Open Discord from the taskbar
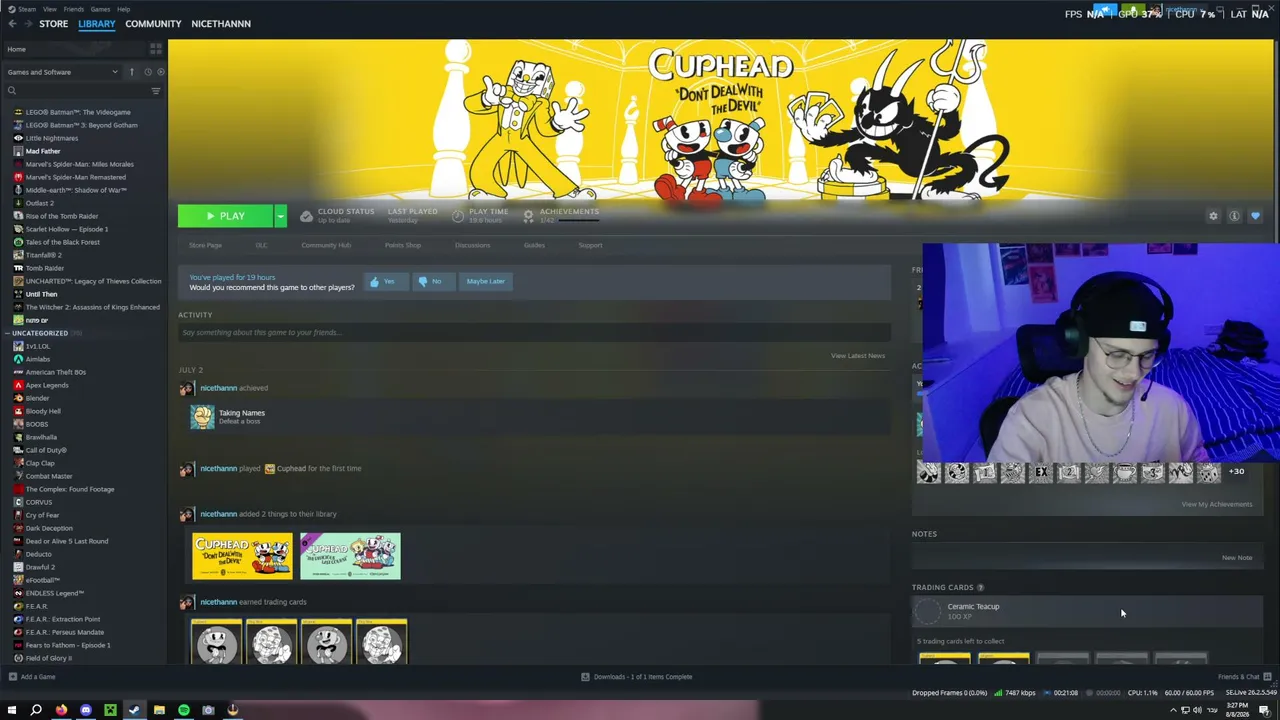Screen dimensions: 1280x720 click(x=86, y=710)
